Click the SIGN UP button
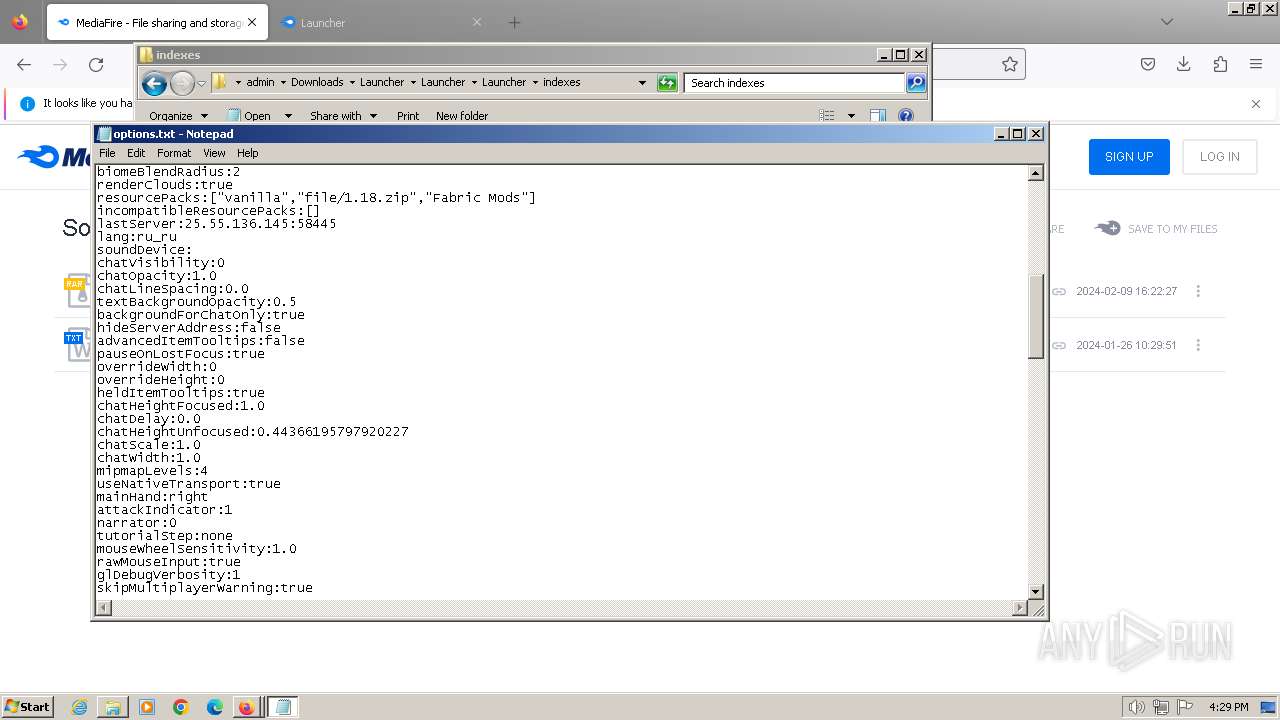 (x=1129, y=157)
